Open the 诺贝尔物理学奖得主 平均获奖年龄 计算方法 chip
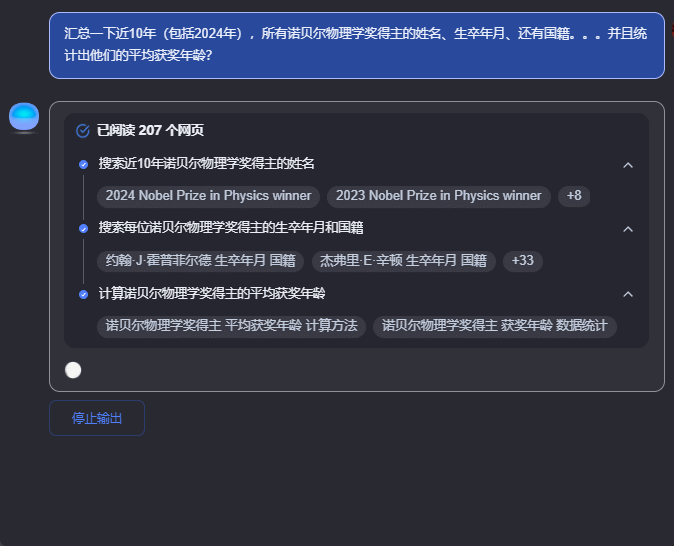This screenshot has width=674, height=546. [x=232, y=326]
